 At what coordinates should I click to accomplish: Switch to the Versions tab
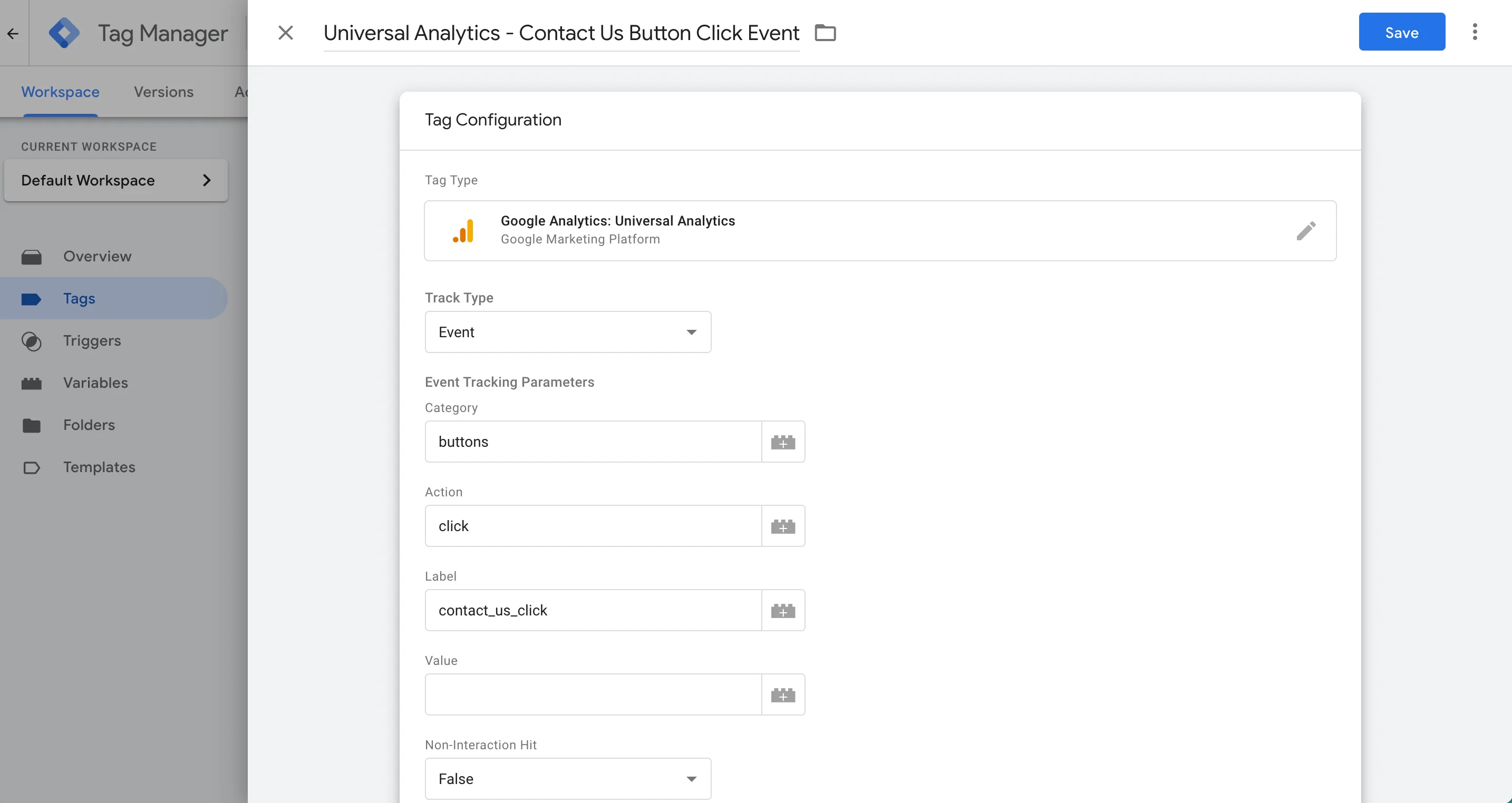coord(163,92)
